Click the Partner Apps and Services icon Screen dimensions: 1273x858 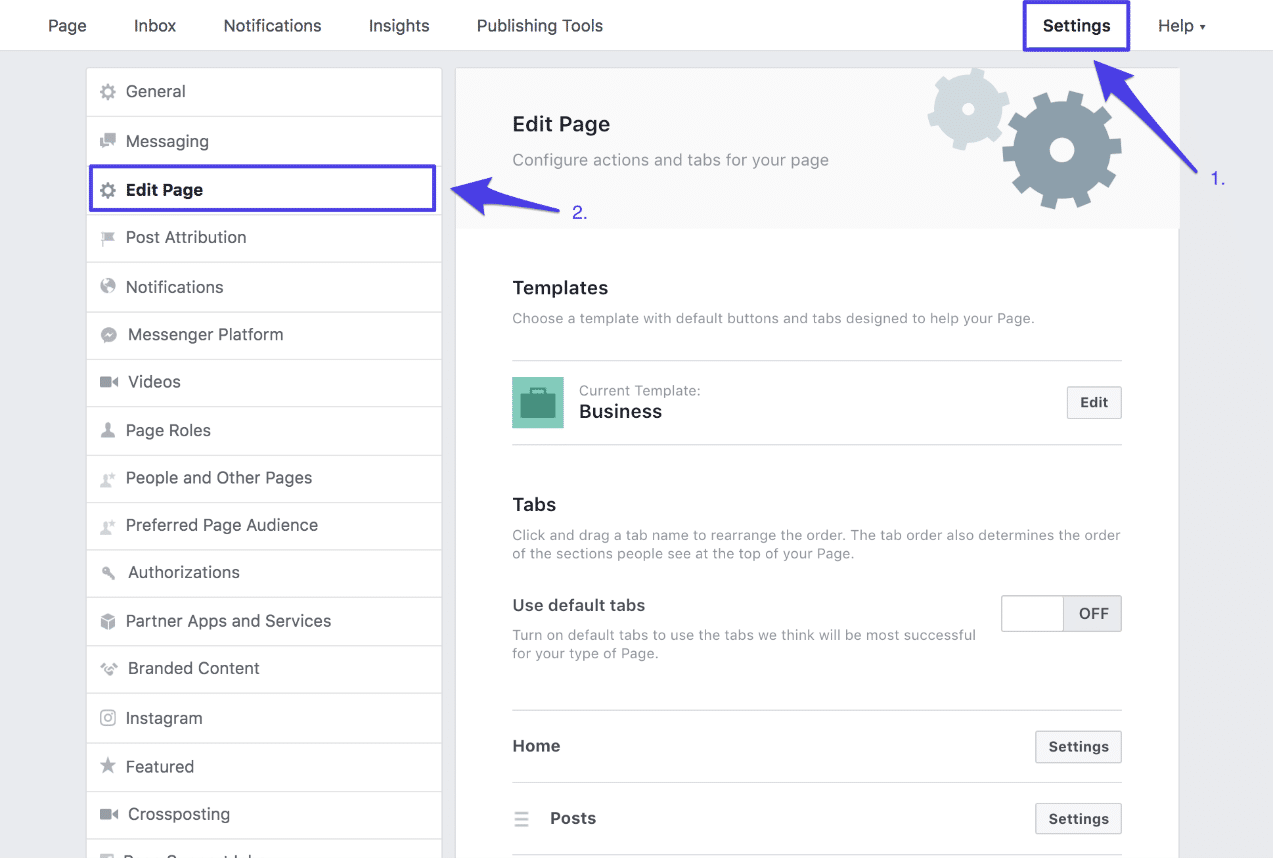coord(108,621)
